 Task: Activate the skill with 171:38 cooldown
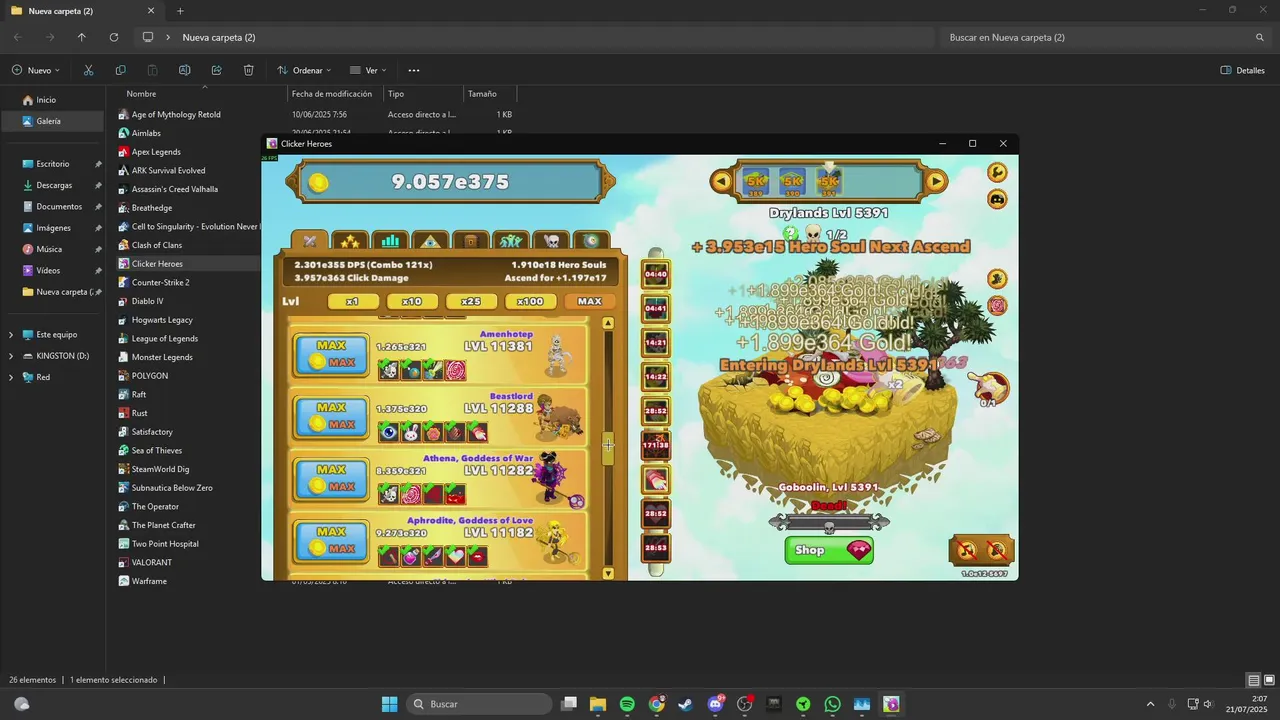(656, 445)
